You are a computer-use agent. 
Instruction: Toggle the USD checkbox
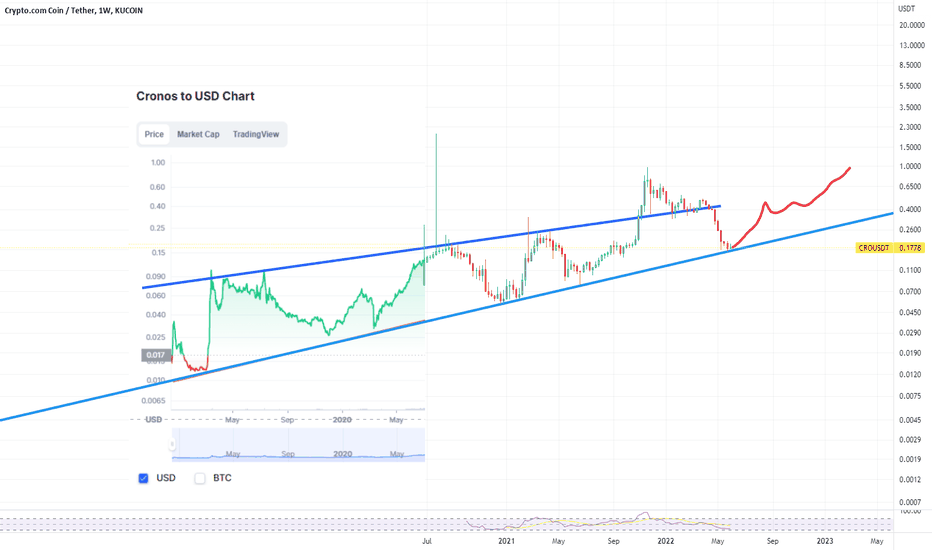click(x=143, y=478)
